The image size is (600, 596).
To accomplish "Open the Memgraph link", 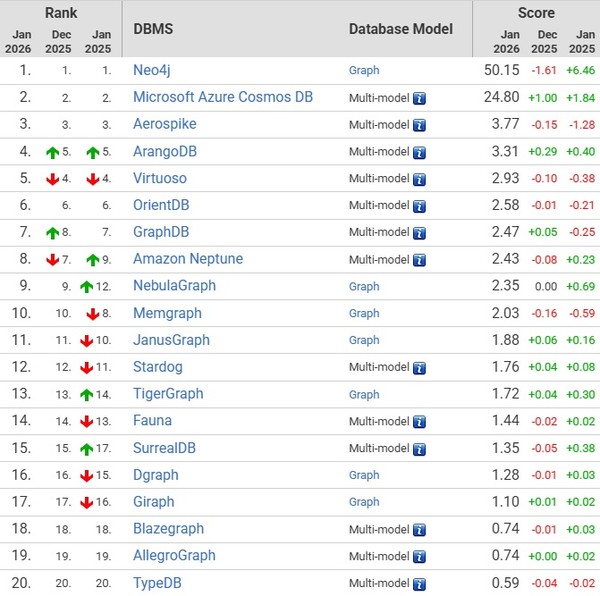I will (167, 313).
